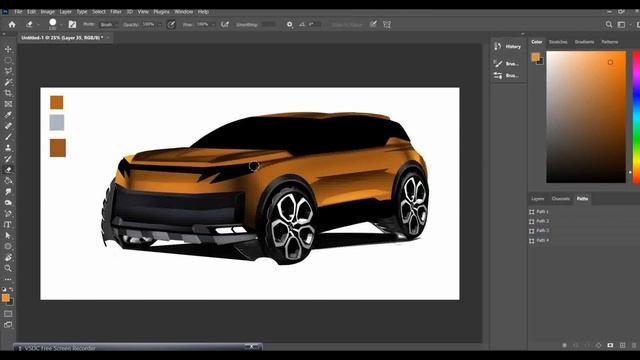Select the Brush tool in toolbox
The height and width of the screenshot is (360, 640).
pyautogui.click(x=8, y=137)
